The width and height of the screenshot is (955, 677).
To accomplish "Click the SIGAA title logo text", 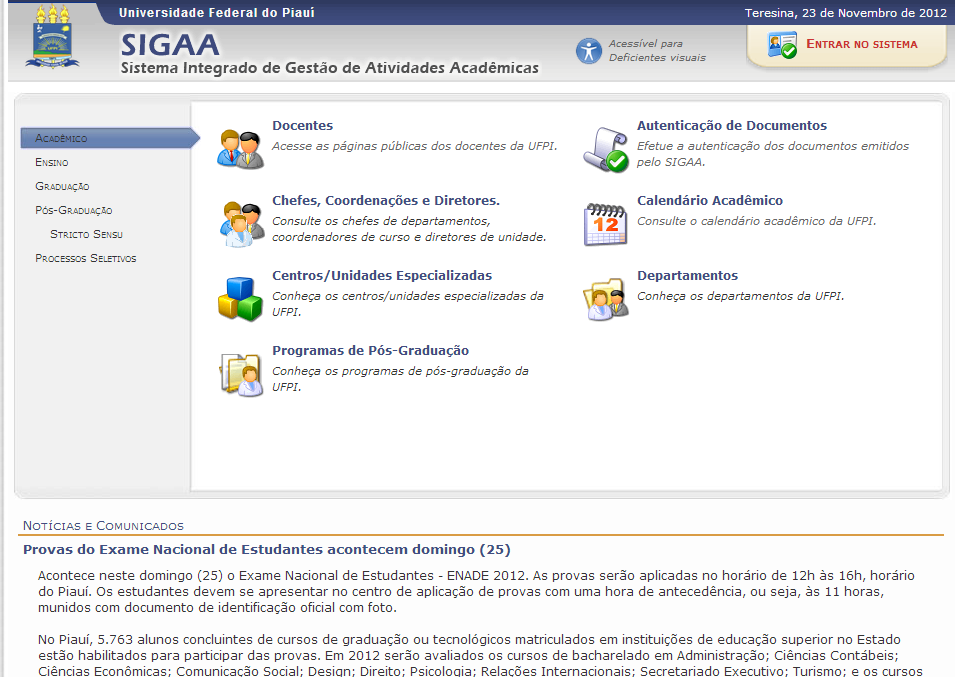I will [170, 44].
